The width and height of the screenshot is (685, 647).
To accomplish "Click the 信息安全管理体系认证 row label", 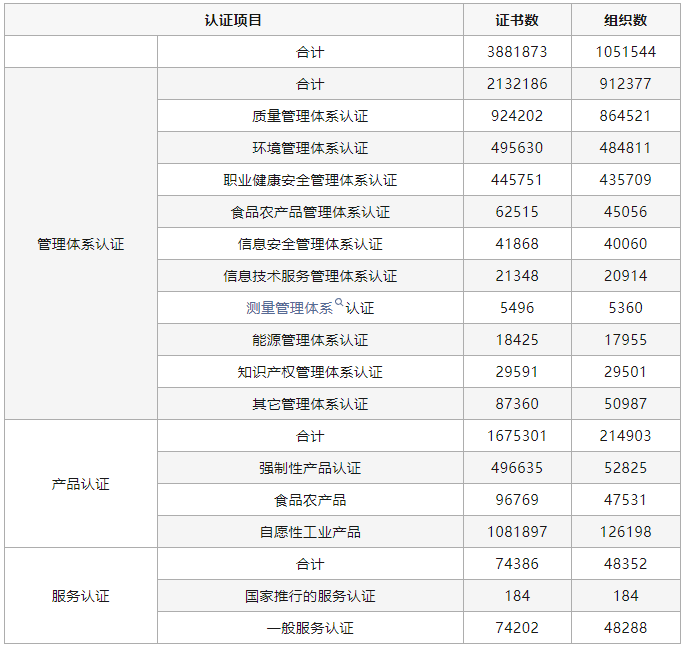I will click(310, 244).
